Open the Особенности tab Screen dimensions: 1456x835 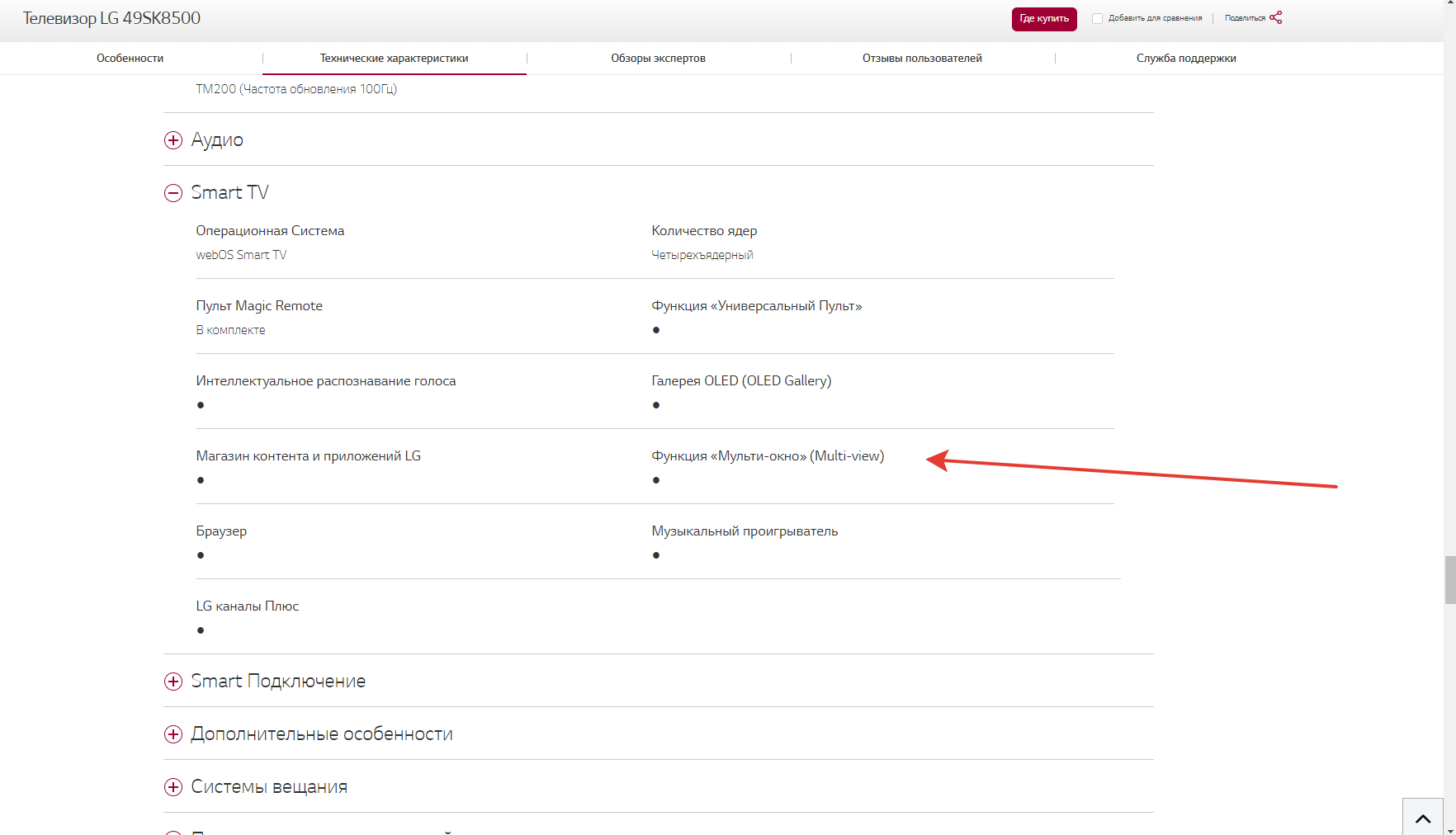(x=130, y=59)
